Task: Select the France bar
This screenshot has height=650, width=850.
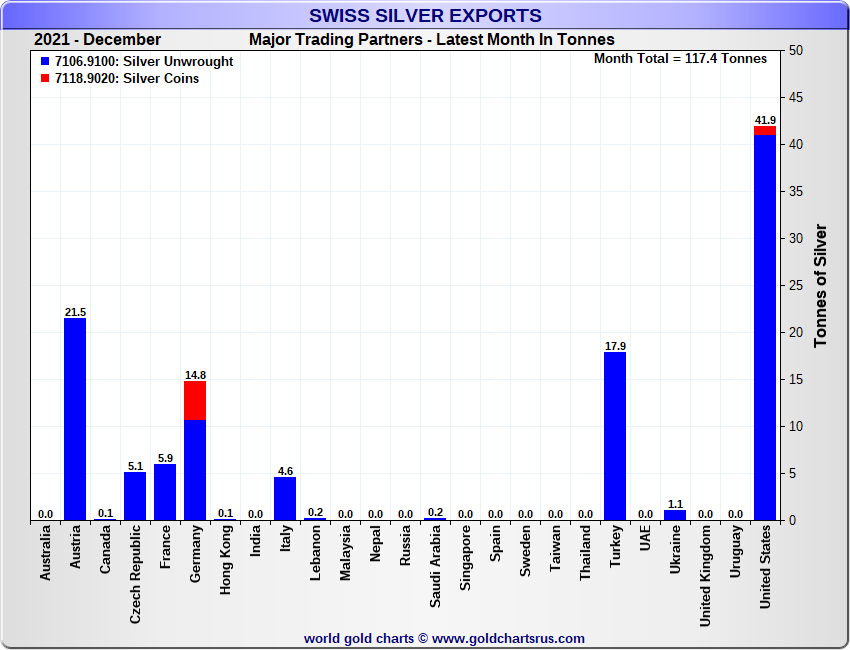Action: tap(165, 492)
